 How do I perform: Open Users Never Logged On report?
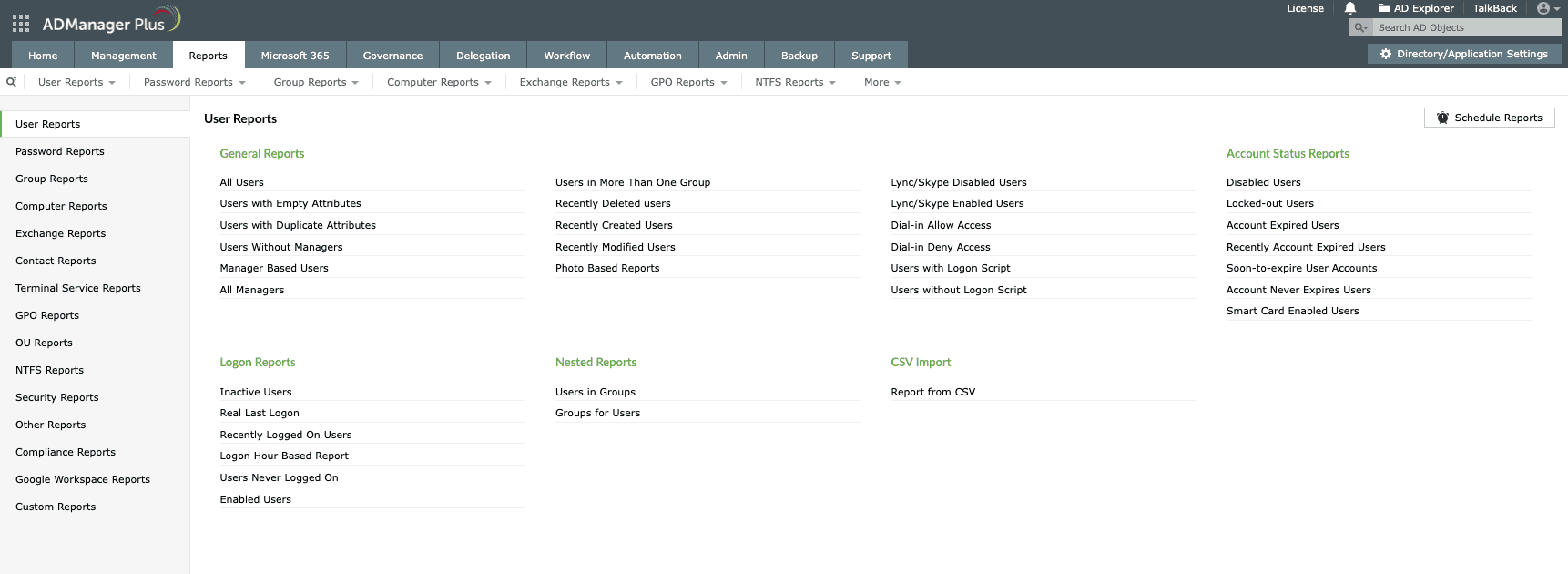[279, 477]
